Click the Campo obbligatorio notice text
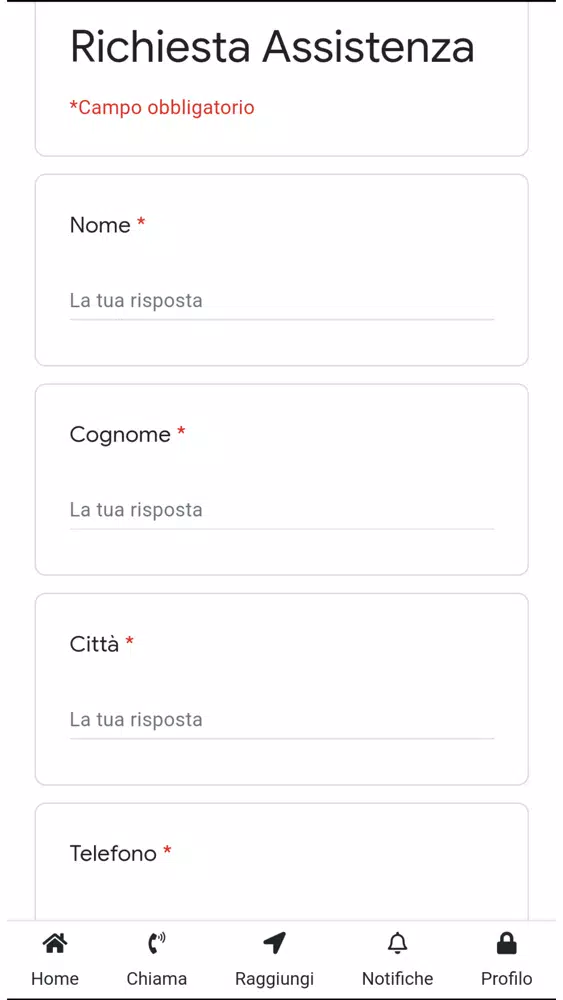The image size is (563, 1000). point(162,108)
